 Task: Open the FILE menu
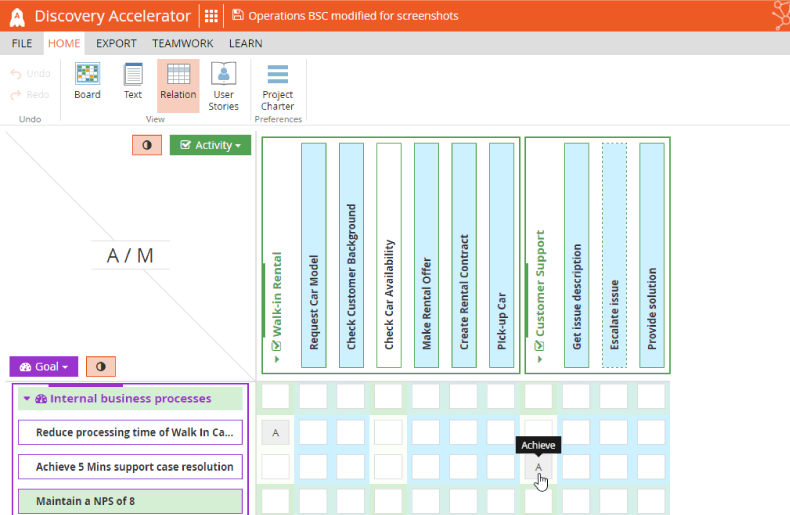(x=22, y=44)
